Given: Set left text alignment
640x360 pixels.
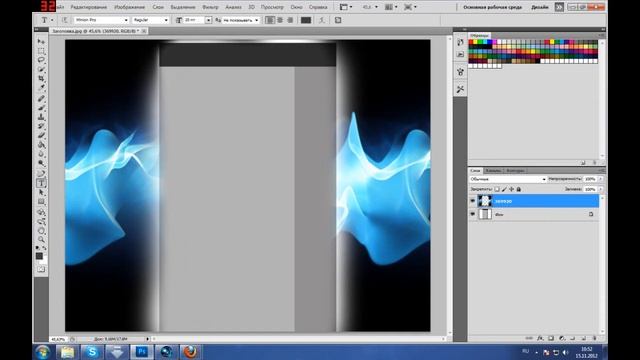Looking at the screenshot, I should pyautogui.click(x=270, y=20).
